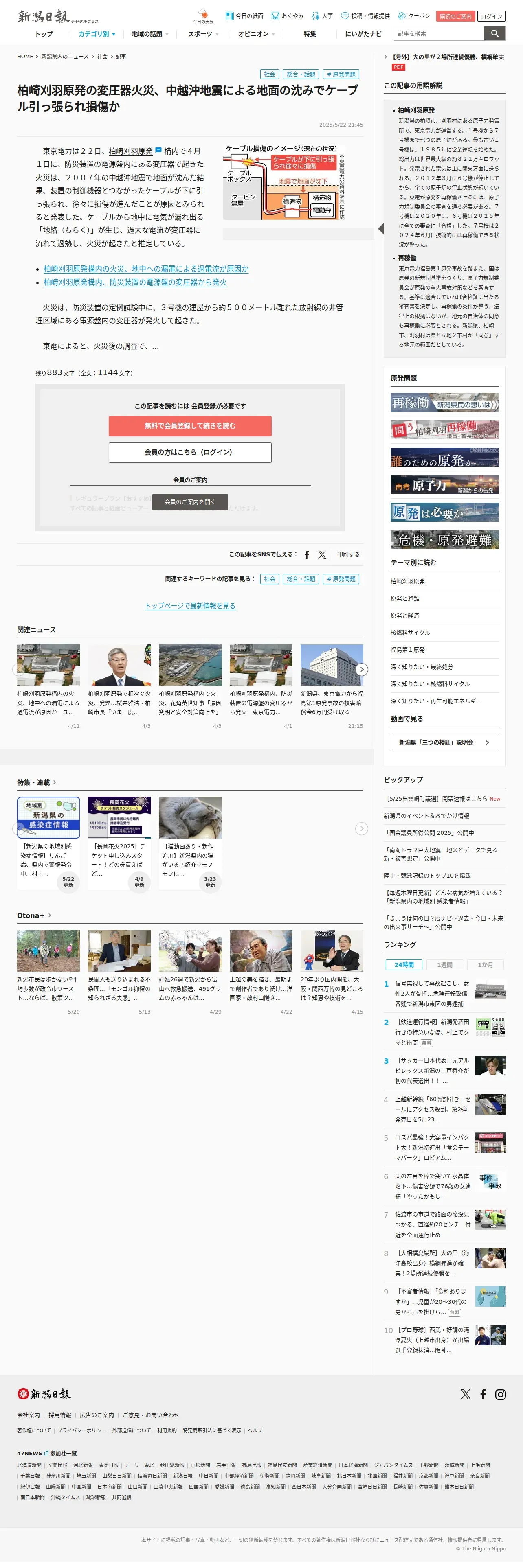Open 原子力 再考 新潟からの告発 banner
Image resolution: width=523 pixels, height=1568 pixels.
pyautogui.click(x=444, y=484)
